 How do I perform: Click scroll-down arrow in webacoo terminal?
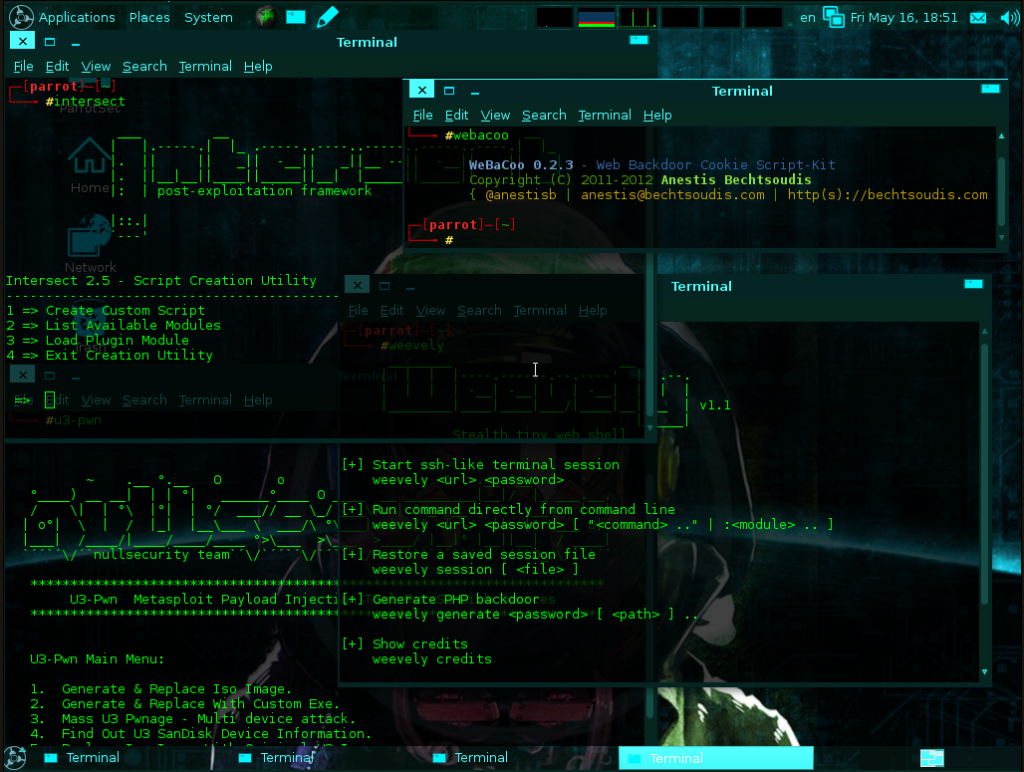[1002, 238]
